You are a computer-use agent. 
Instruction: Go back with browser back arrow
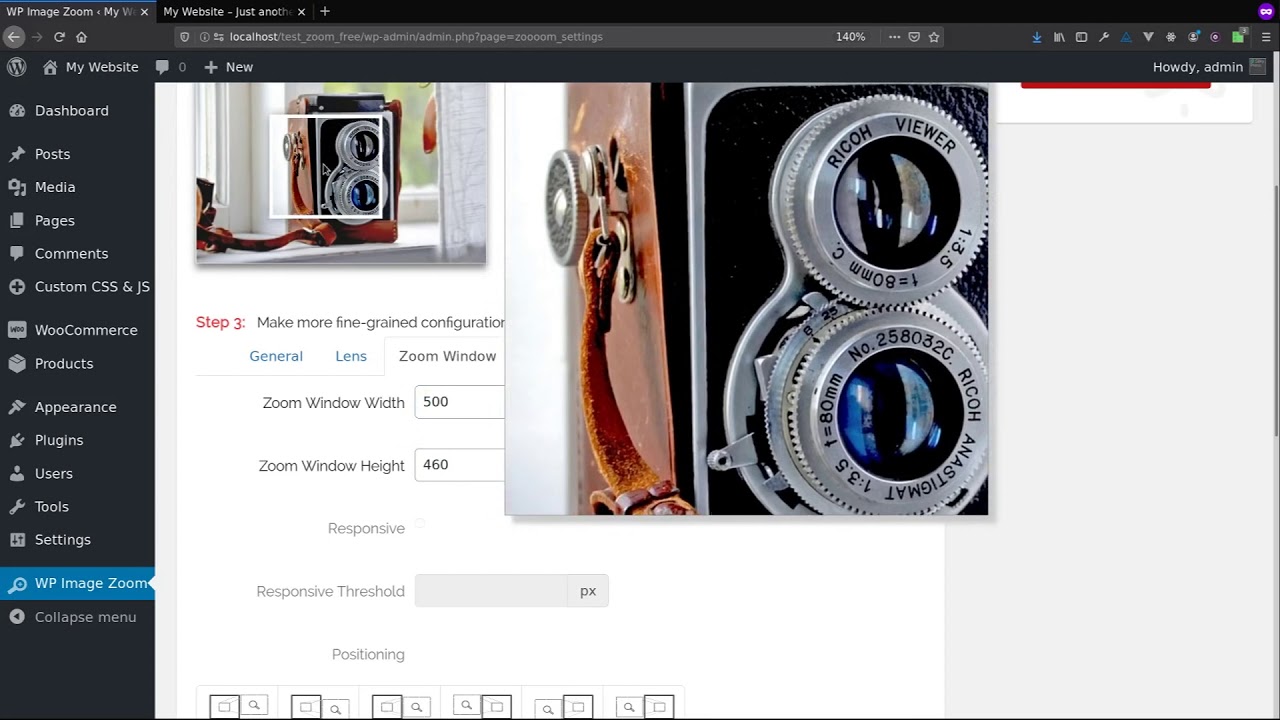click(x=13, y=36)
